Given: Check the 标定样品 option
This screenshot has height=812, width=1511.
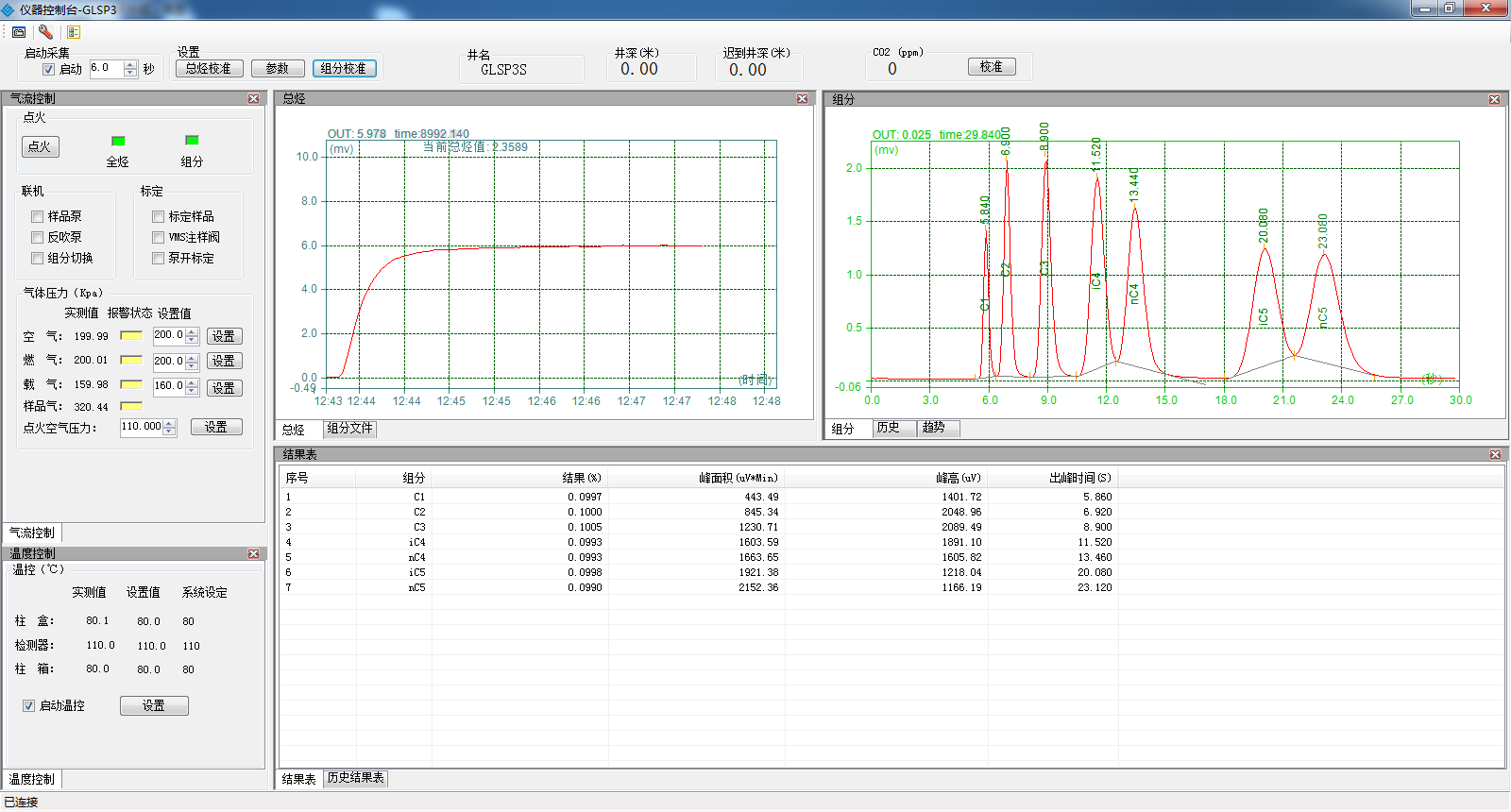Looking at the screenshot, I should [158, 216].
